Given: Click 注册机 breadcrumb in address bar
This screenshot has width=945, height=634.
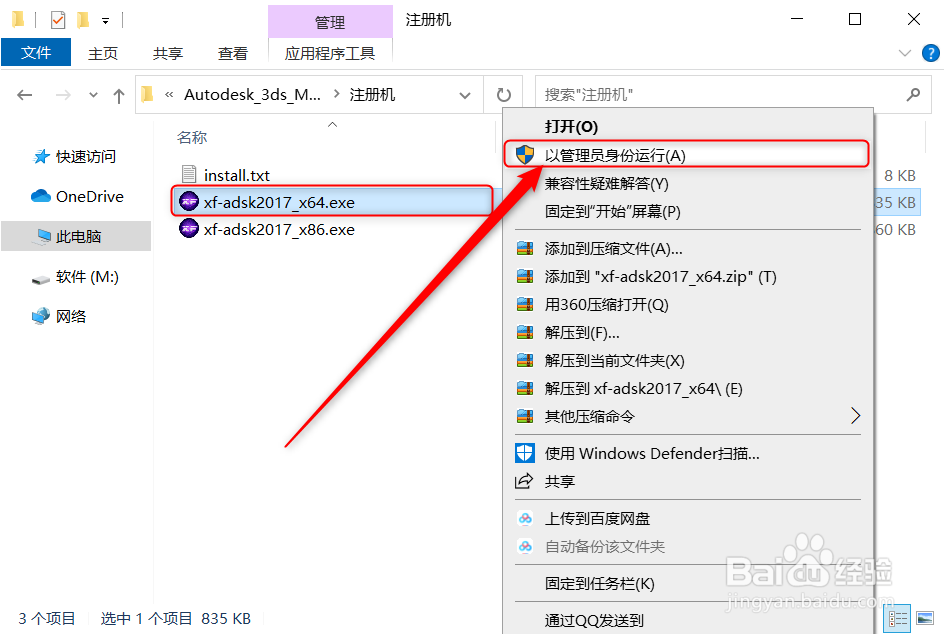Looking at the screenshot, I should point(372,95).
